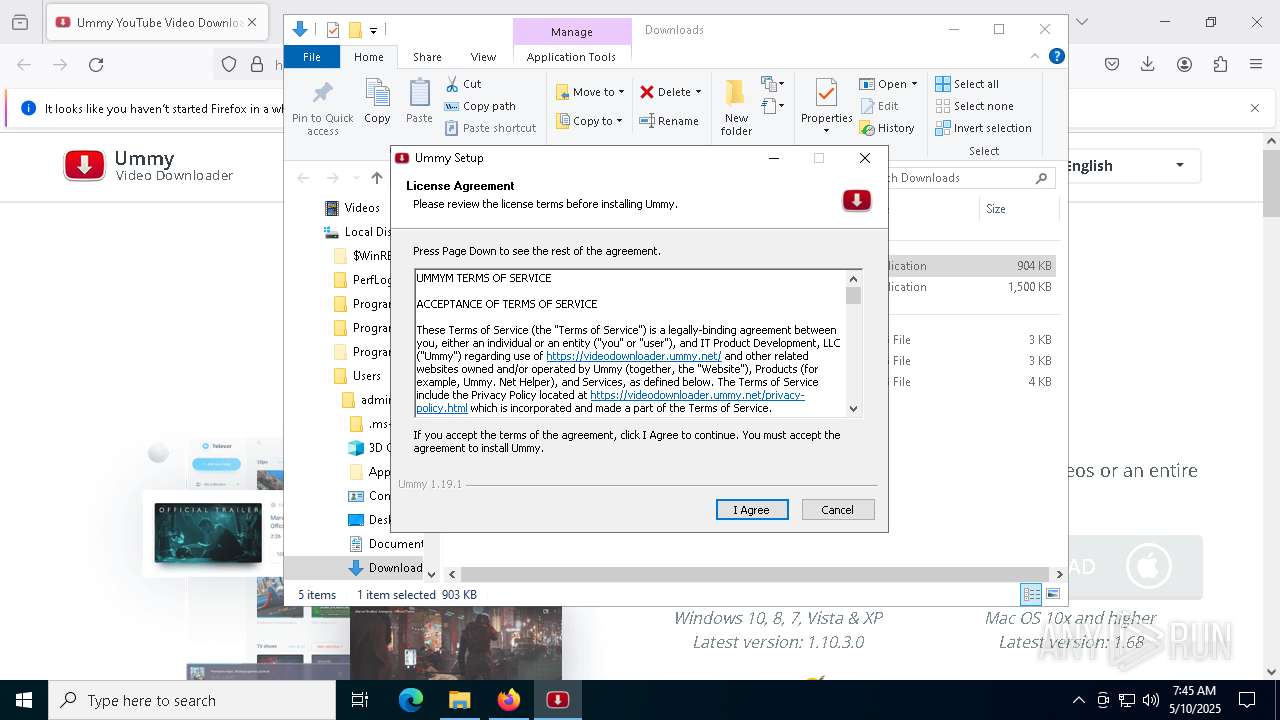
Task: Click the Size column header
Action: point(1019,209)
